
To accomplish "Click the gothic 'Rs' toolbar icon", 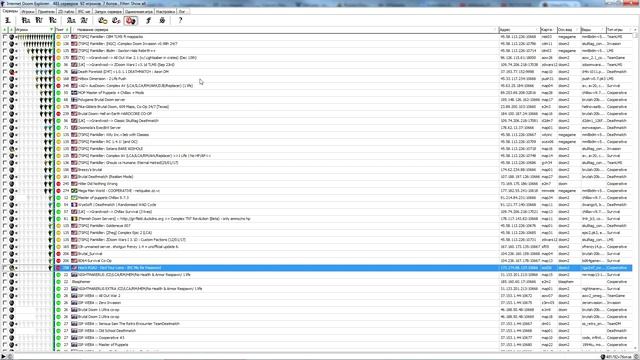I will click(26, 20).
